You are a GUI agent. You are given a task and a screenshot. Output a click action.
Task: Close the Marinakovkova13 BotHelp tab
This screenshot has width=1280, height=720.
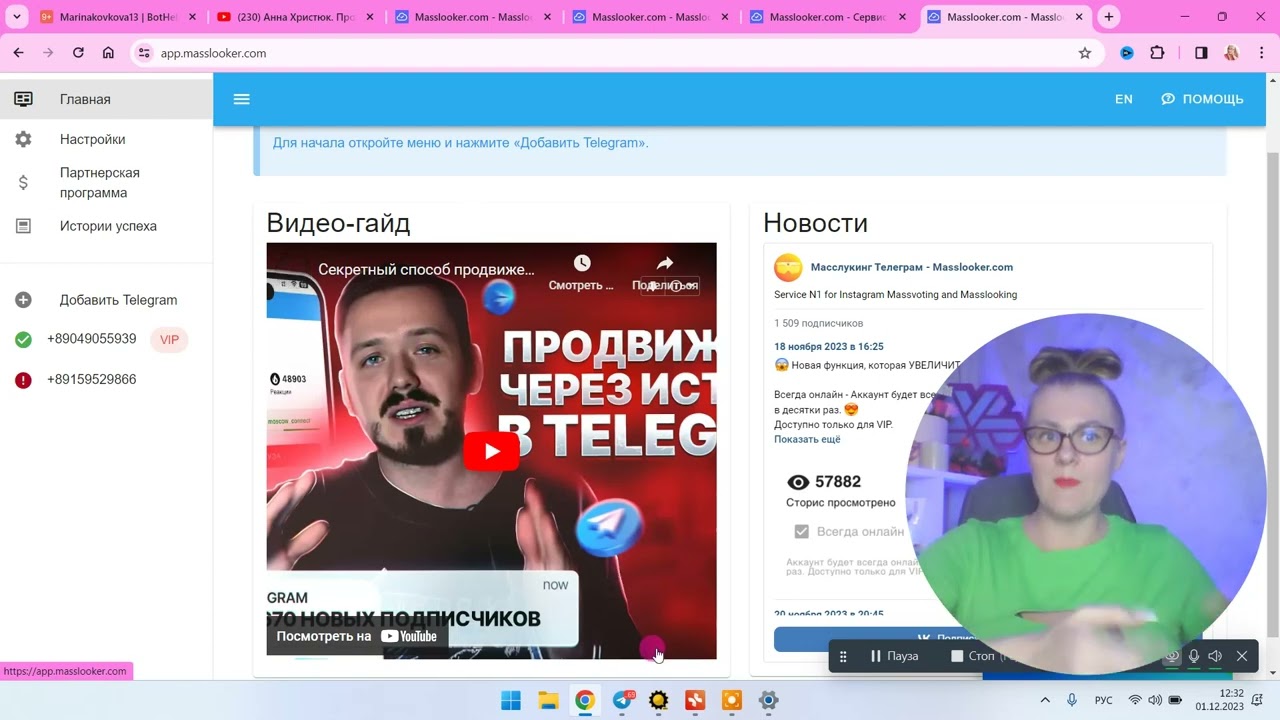point(192,17)
